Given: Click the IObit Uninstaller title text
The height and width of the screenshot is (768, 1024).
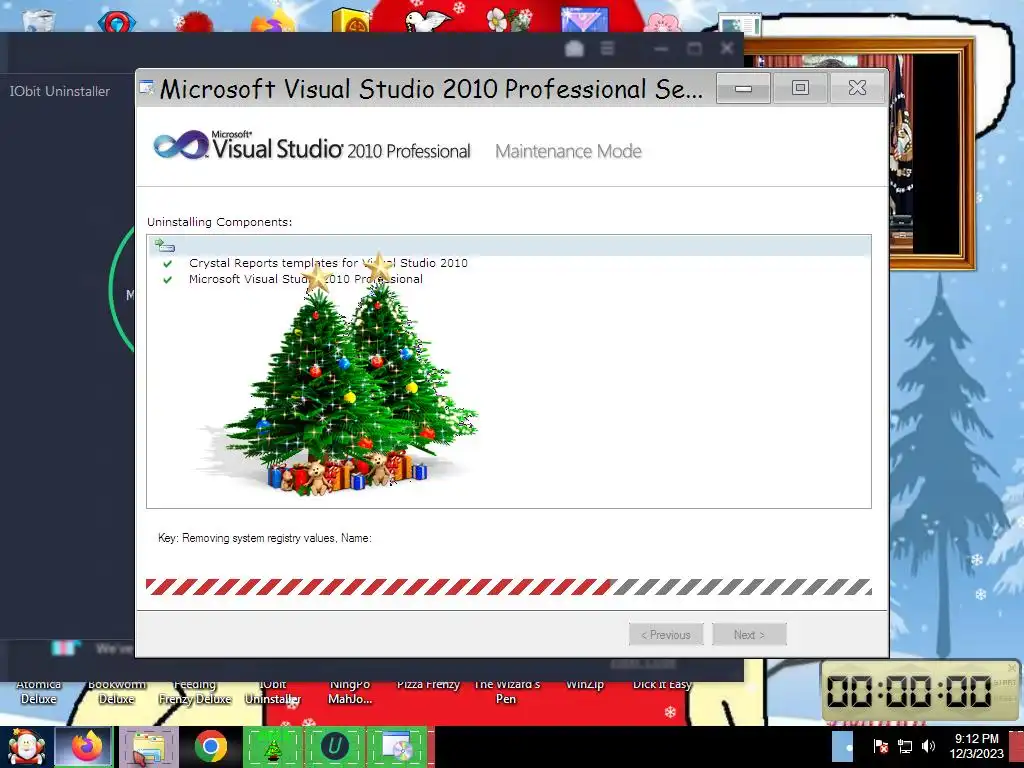Looking at the screenshot, I should pyautogui.click(x=59, y=91).
